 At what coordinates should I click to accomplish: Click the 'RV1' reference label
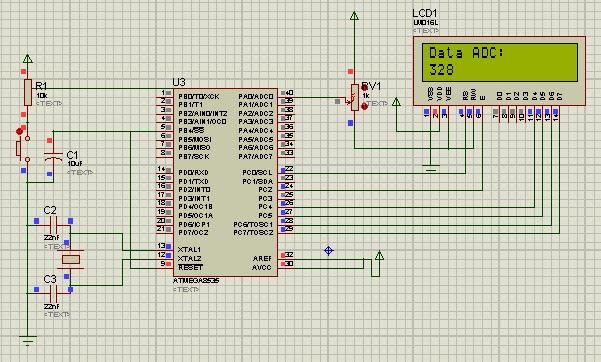point(371,86)
